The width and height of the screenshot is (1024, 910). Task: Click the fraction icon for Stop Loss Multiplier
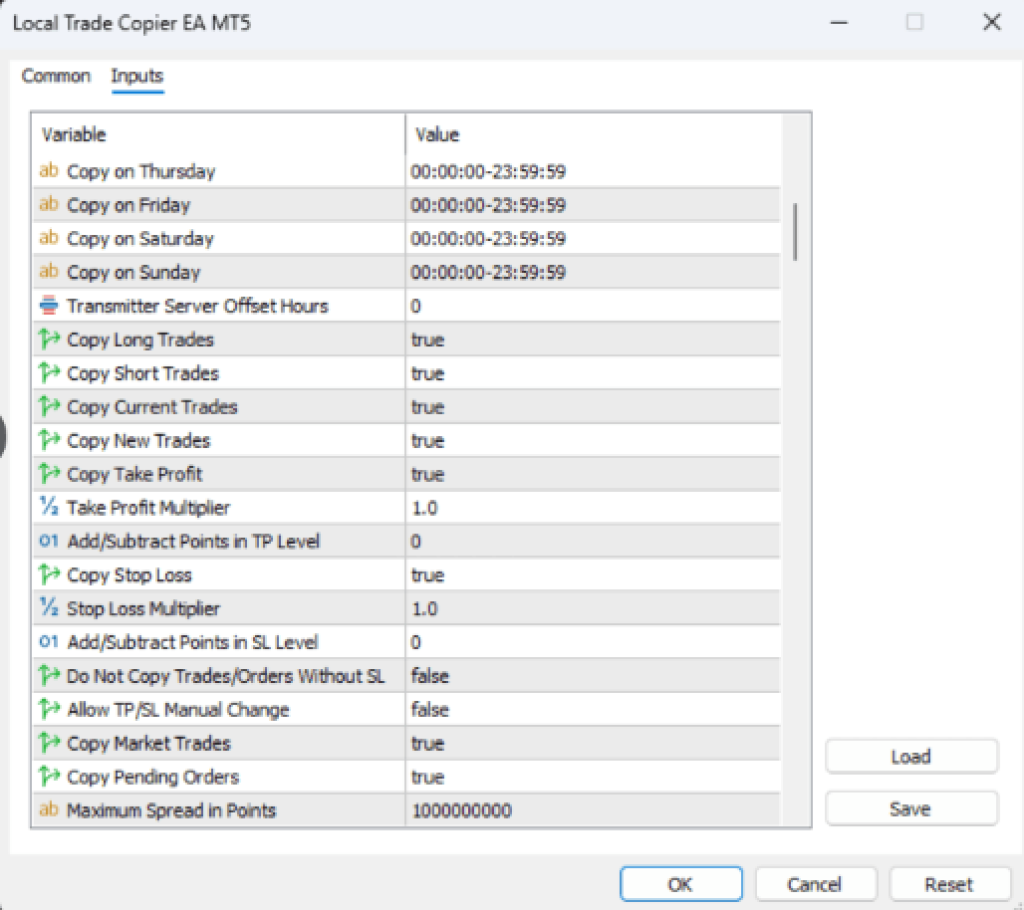tap(49, 608)
